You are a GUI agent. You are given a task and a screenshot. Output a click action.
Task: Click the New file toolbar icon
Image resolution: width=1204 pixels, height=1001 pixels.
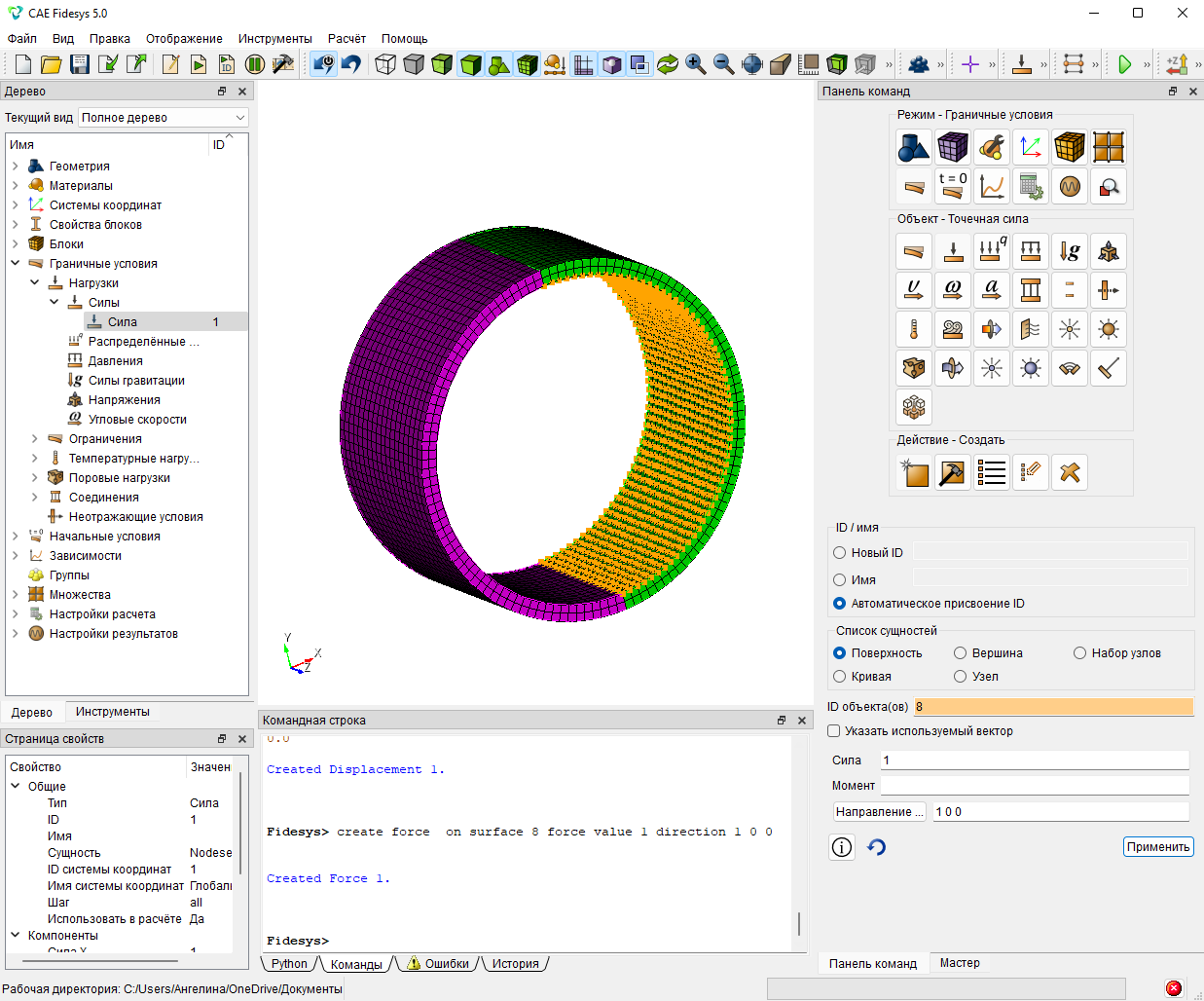click(x=23, y=64)
